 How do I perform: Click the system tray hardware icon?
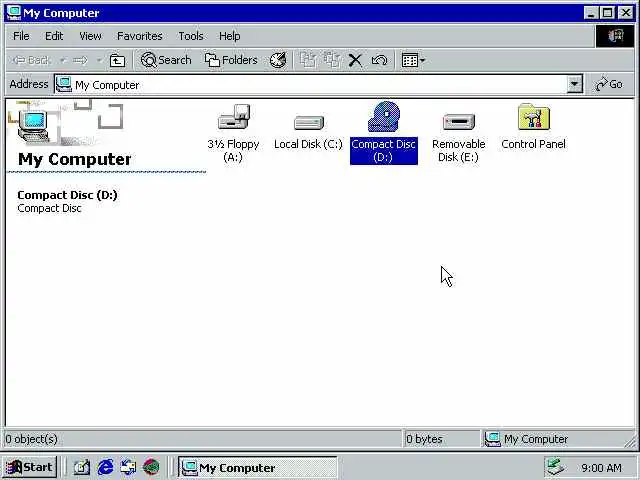pyautogui.click(x=556, y=467)
